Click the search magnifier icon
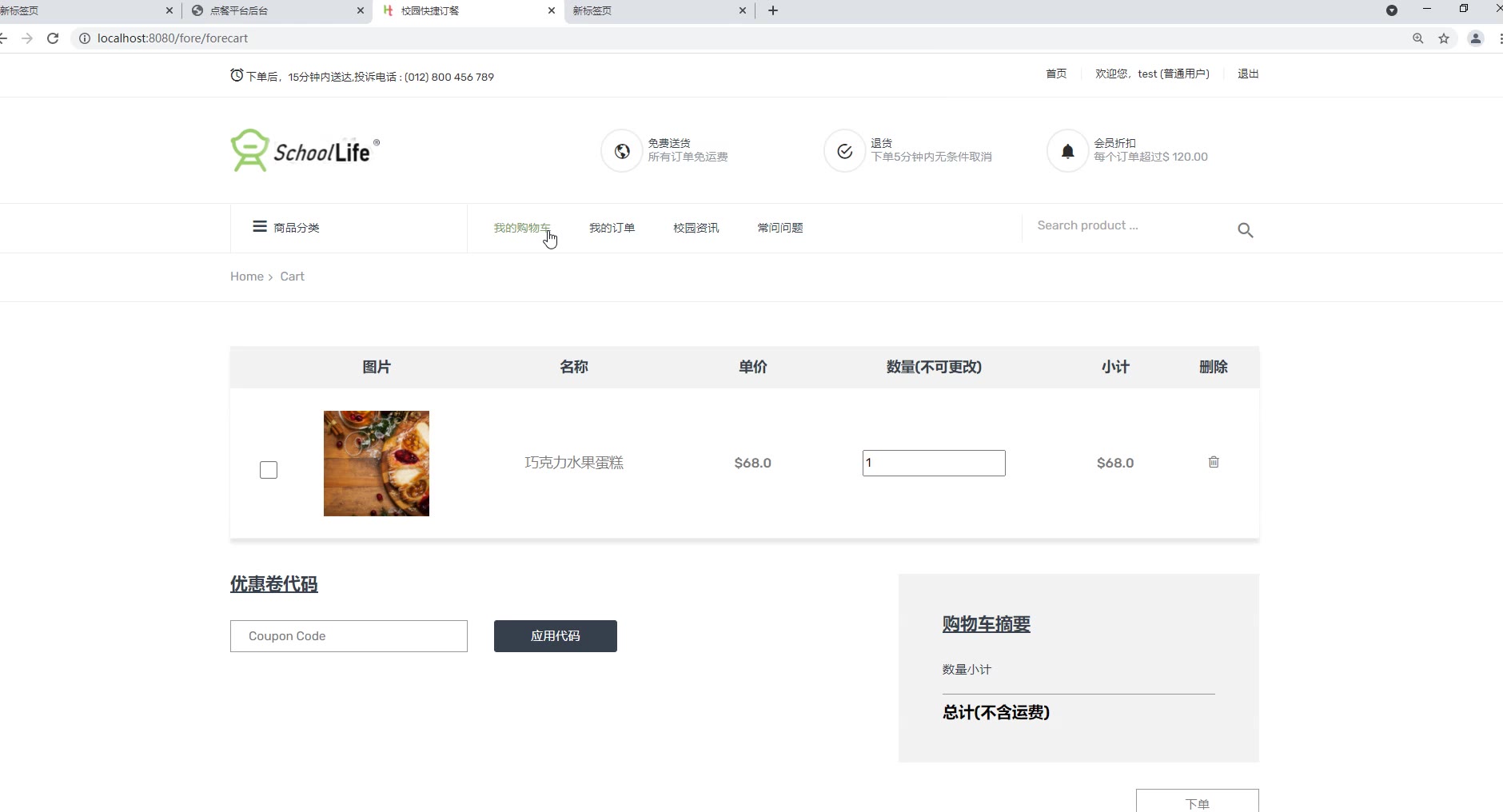The image size is (1503, 812). pyautogui.click(x=1245, y=230)
